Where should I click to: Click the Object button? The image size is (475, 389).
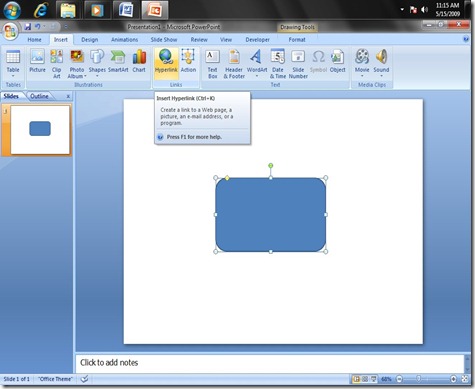tap(337, 61)
